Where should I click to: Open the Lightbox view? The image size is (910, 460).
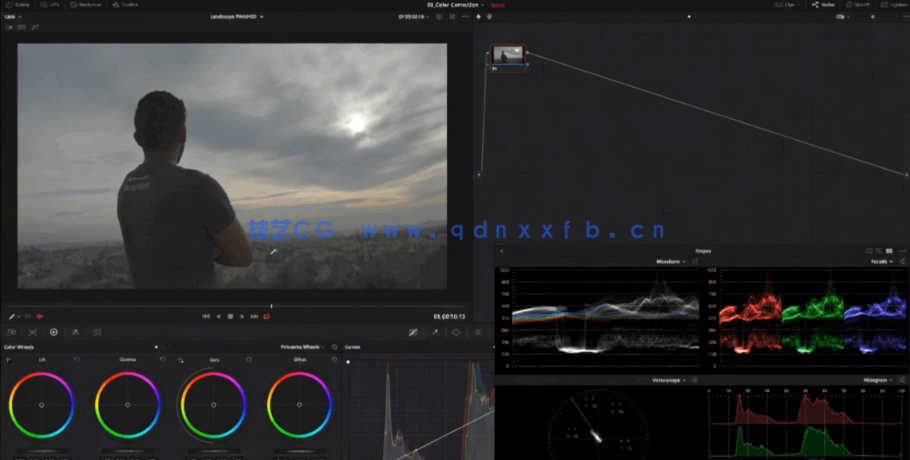tap(893, 5)
